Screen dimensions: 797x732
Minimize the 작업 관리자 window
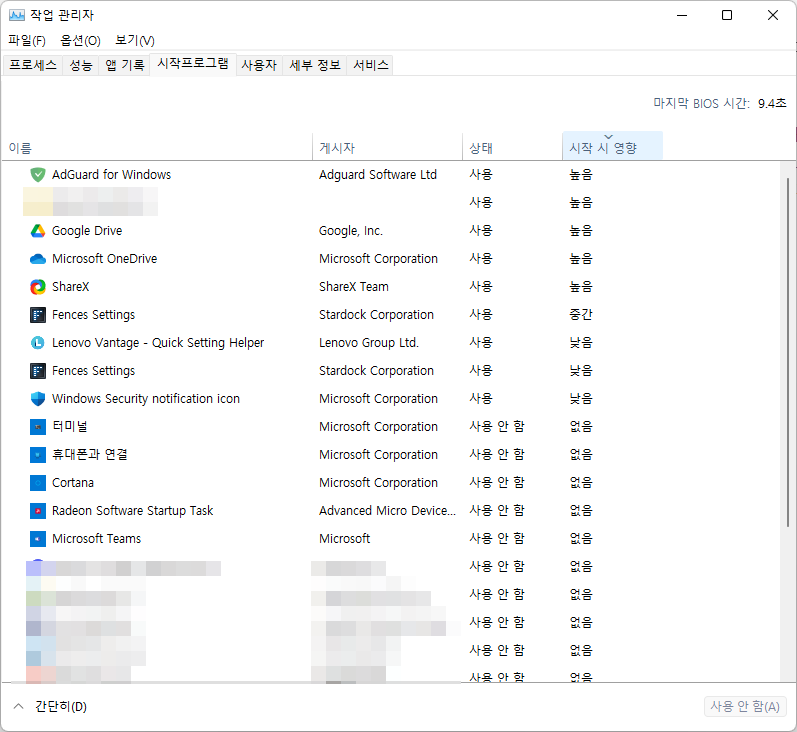[x=682, y=15]
